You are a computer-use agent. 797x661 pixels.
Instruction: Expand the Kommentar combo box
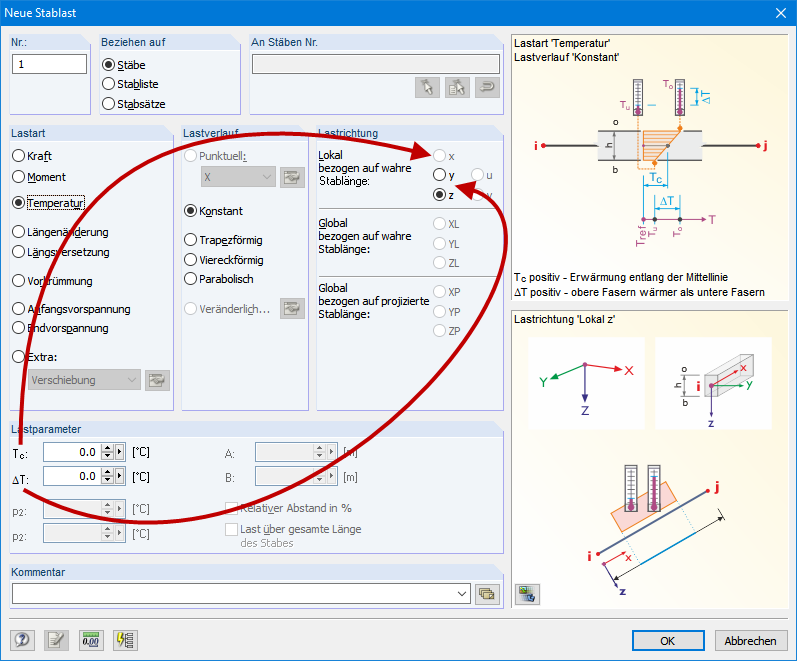click(462, 593)
